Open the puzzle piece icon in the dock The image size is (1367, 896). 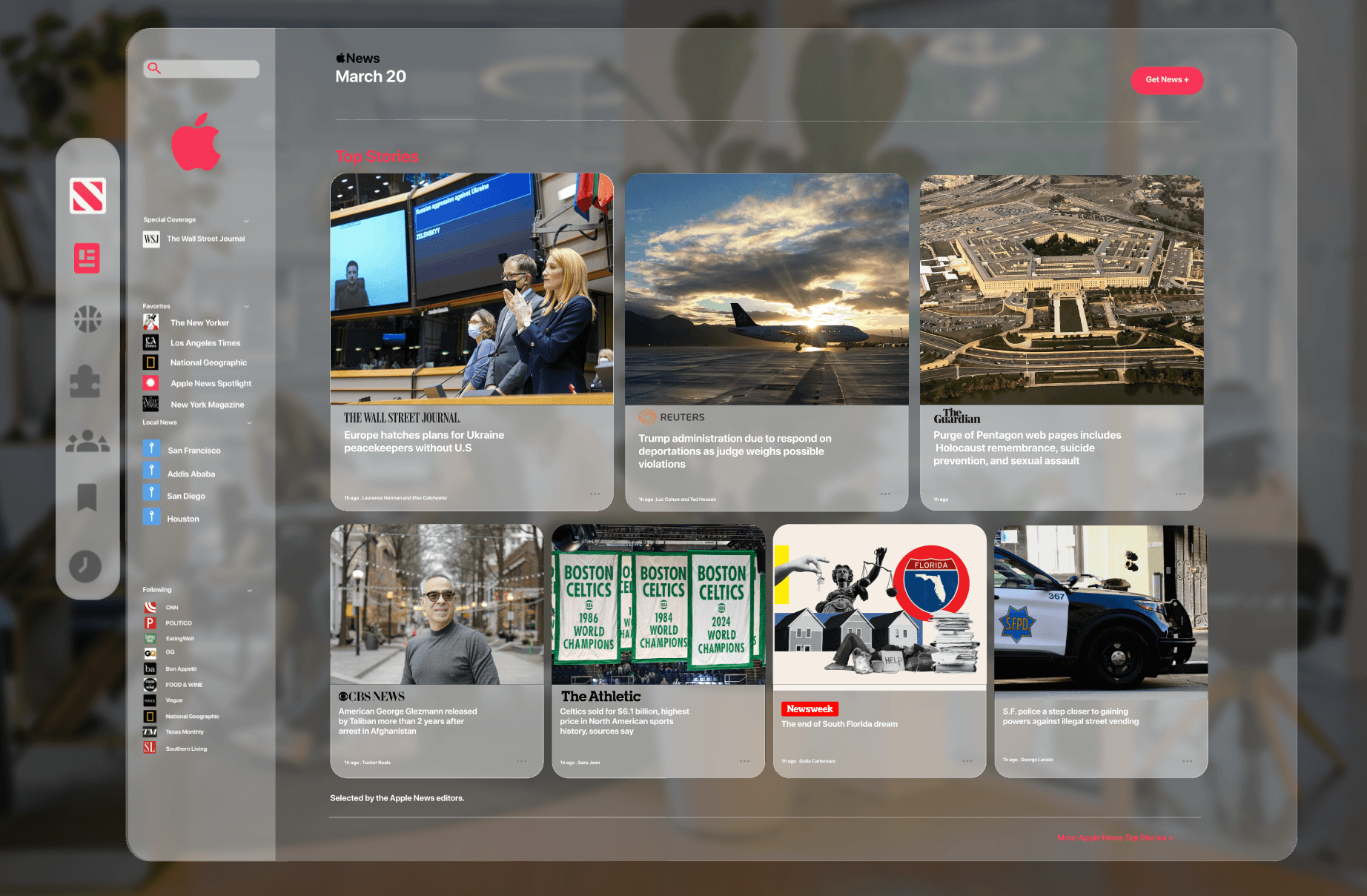click(85, 382)
